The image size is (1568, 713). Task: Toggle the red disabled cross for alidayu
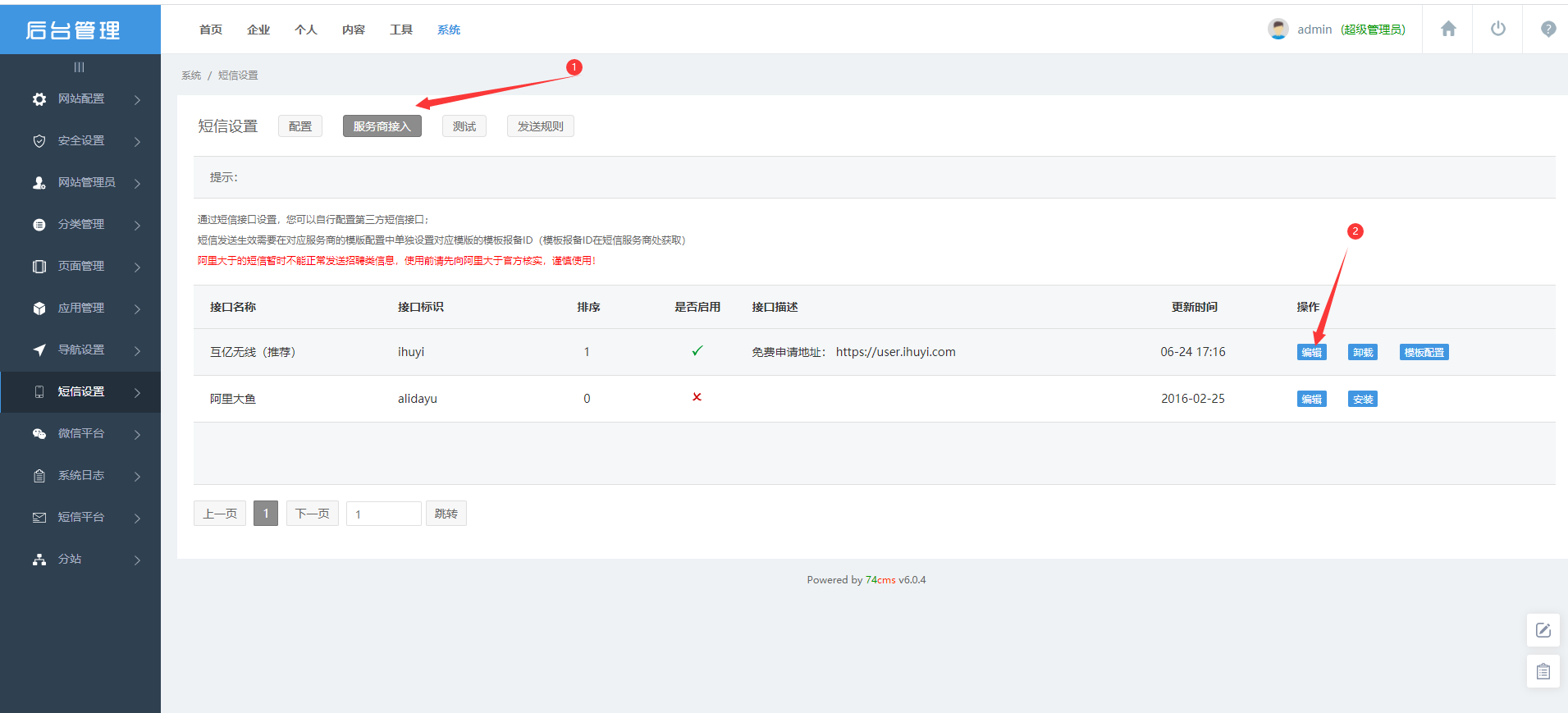697,397
